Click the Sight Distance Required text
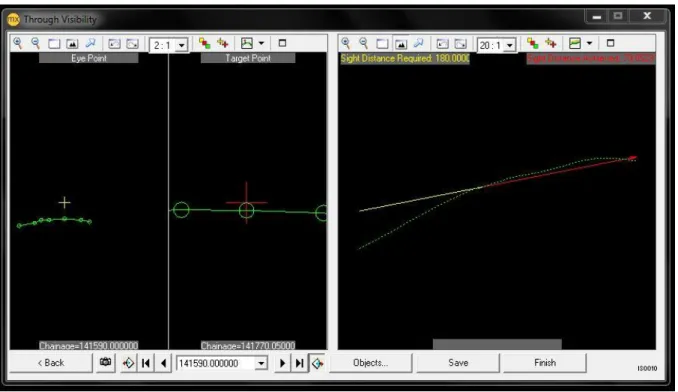The height and width of the screenshot is (392, 678). pyautogui.click(x=405, y=58)
